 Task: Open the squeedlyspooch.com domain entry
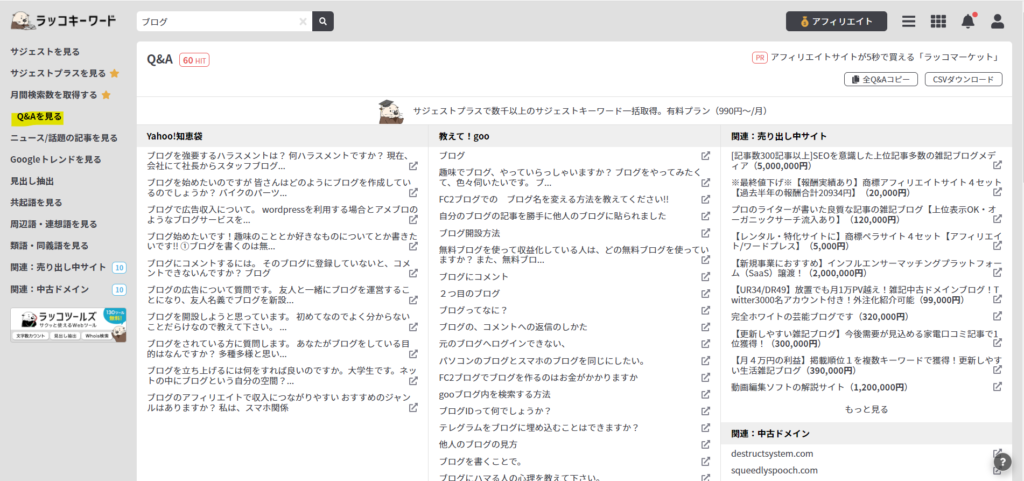775,470
